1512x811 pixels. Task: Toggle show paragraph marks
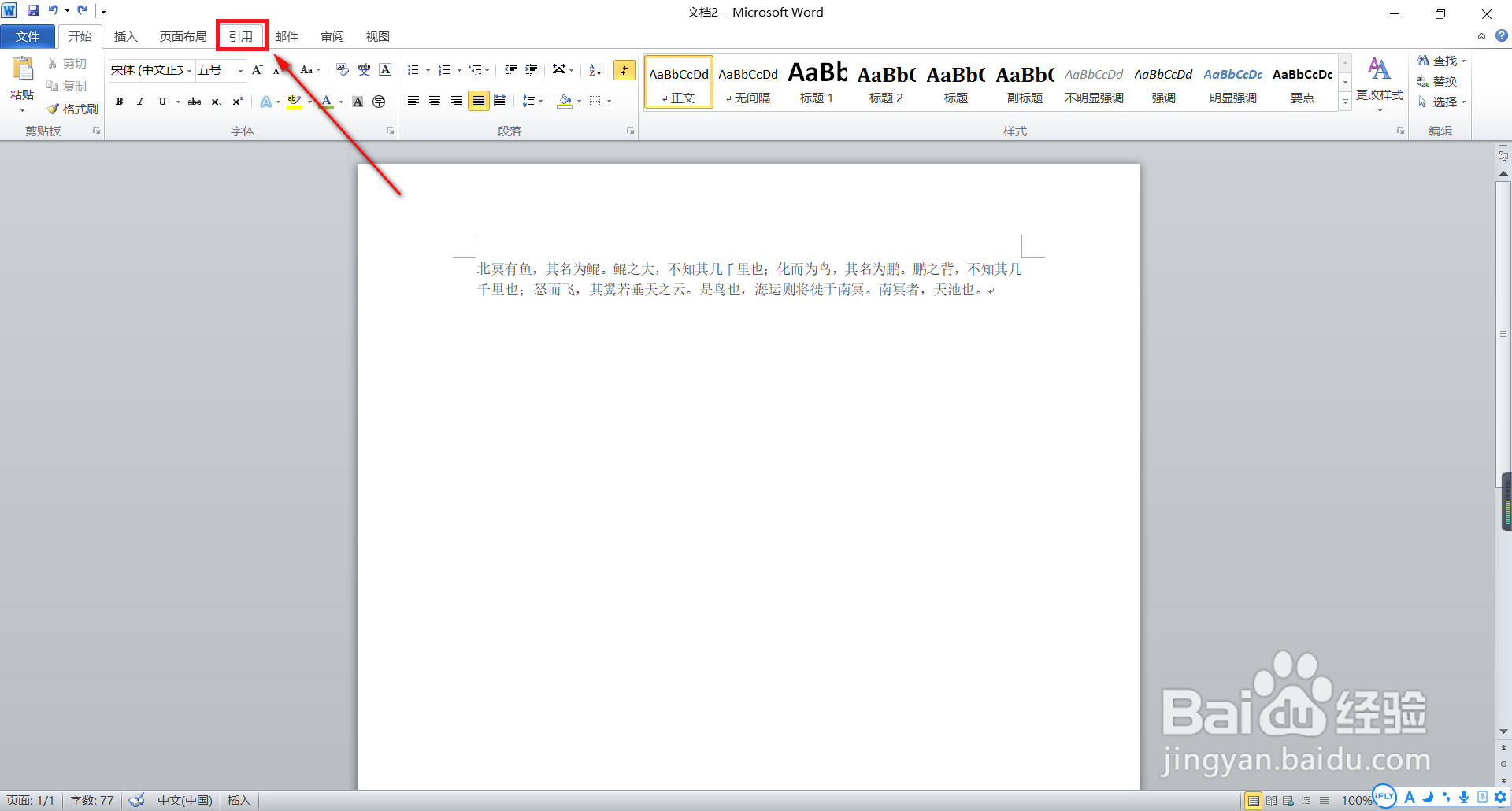[624, 70]
